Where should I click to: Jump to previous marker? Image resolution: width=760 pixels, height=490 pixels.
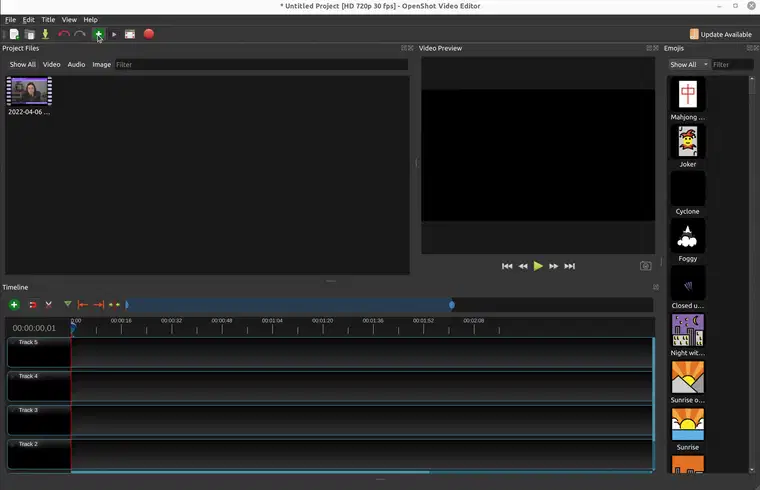[x=83, y=305]
